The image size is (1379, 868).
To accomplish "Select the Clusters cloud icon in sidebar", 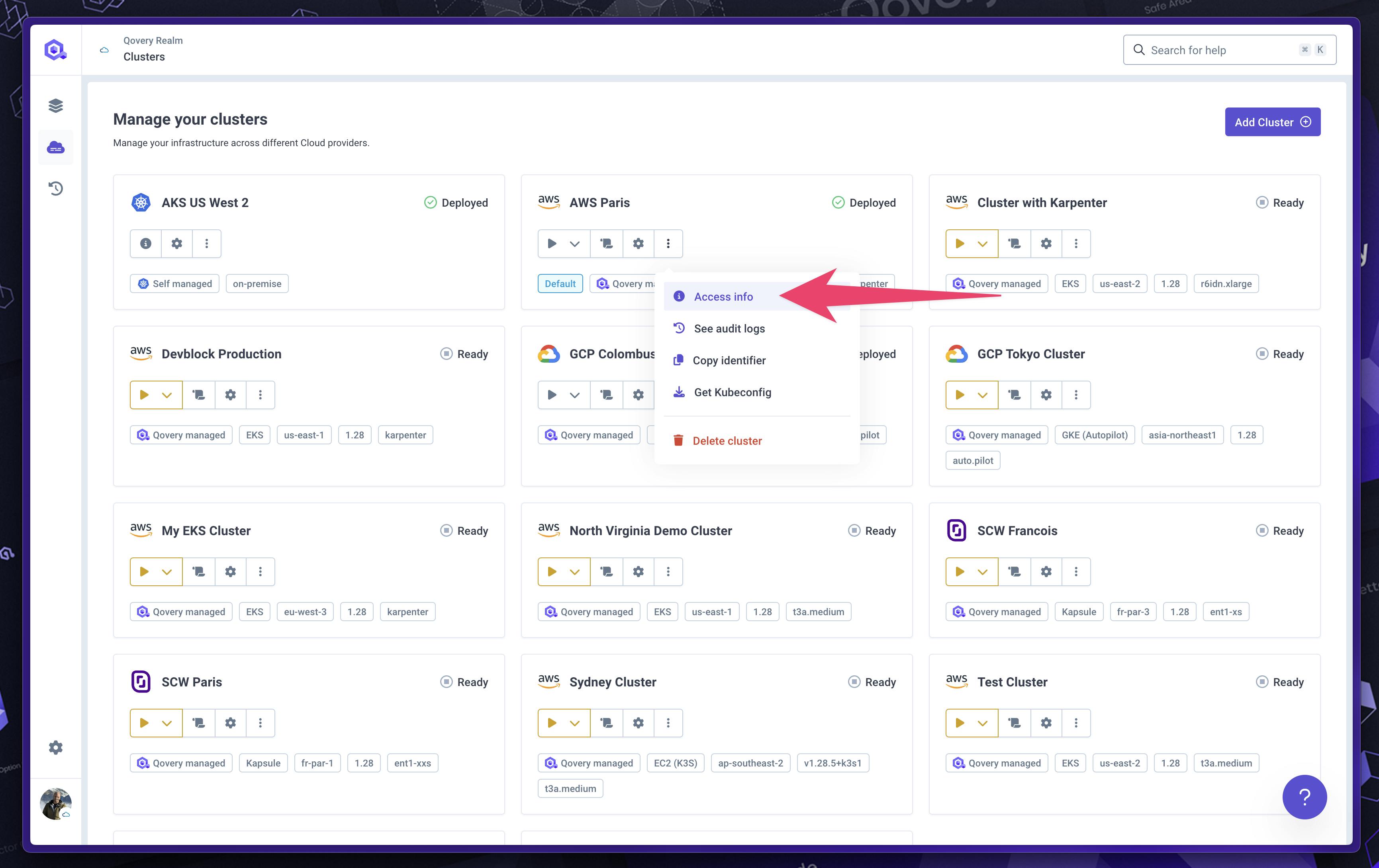I will [55, 148].
